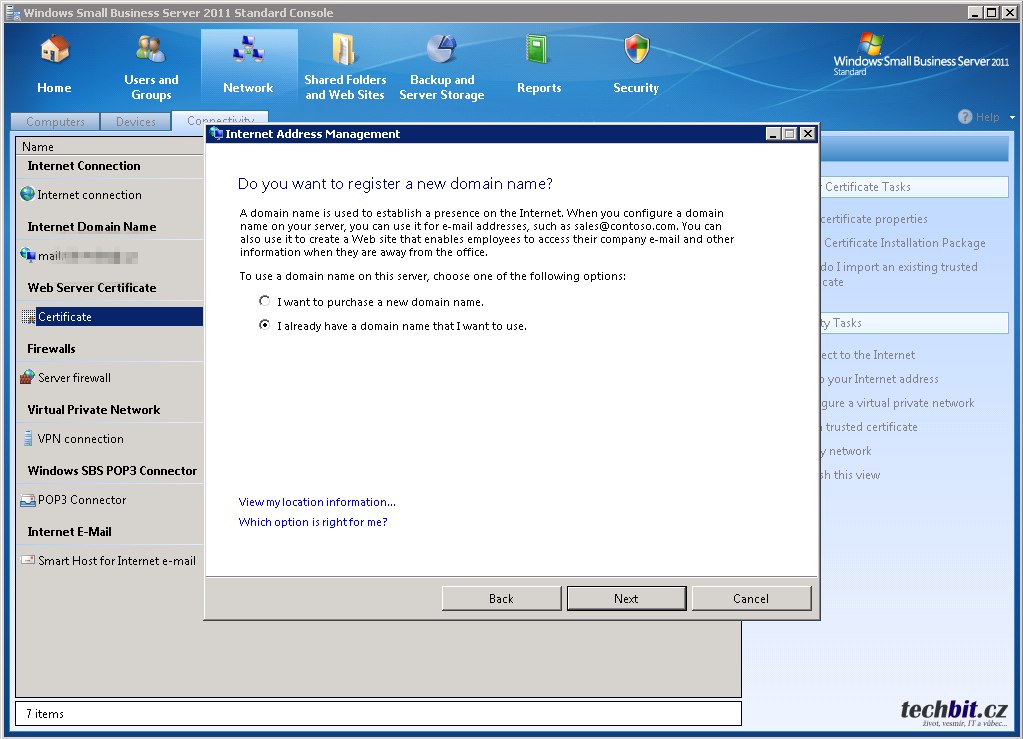Select 'I already have a domain name' option
This screenshot has height=739, width=1023.
[264, 325]
